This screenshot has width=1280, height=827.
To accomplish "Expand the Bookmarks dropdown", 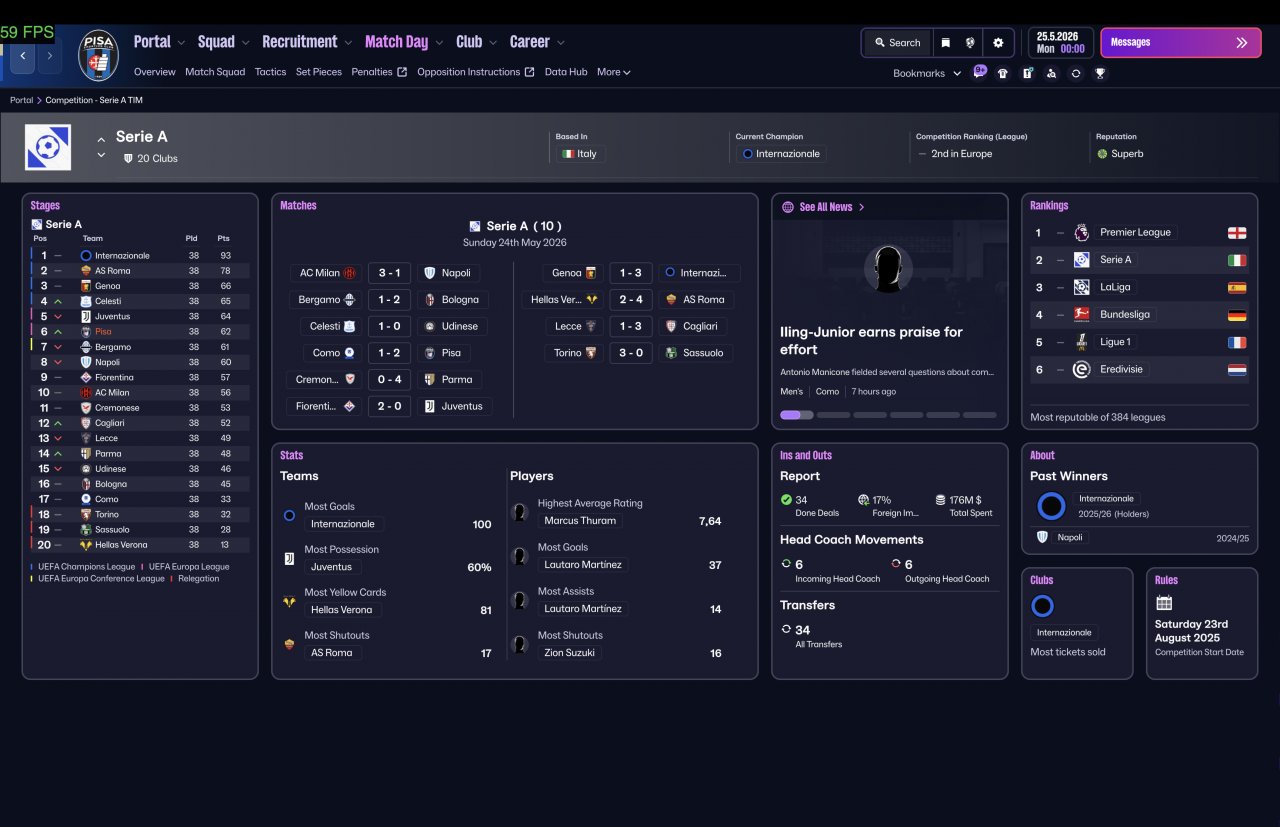I will 927,73.
